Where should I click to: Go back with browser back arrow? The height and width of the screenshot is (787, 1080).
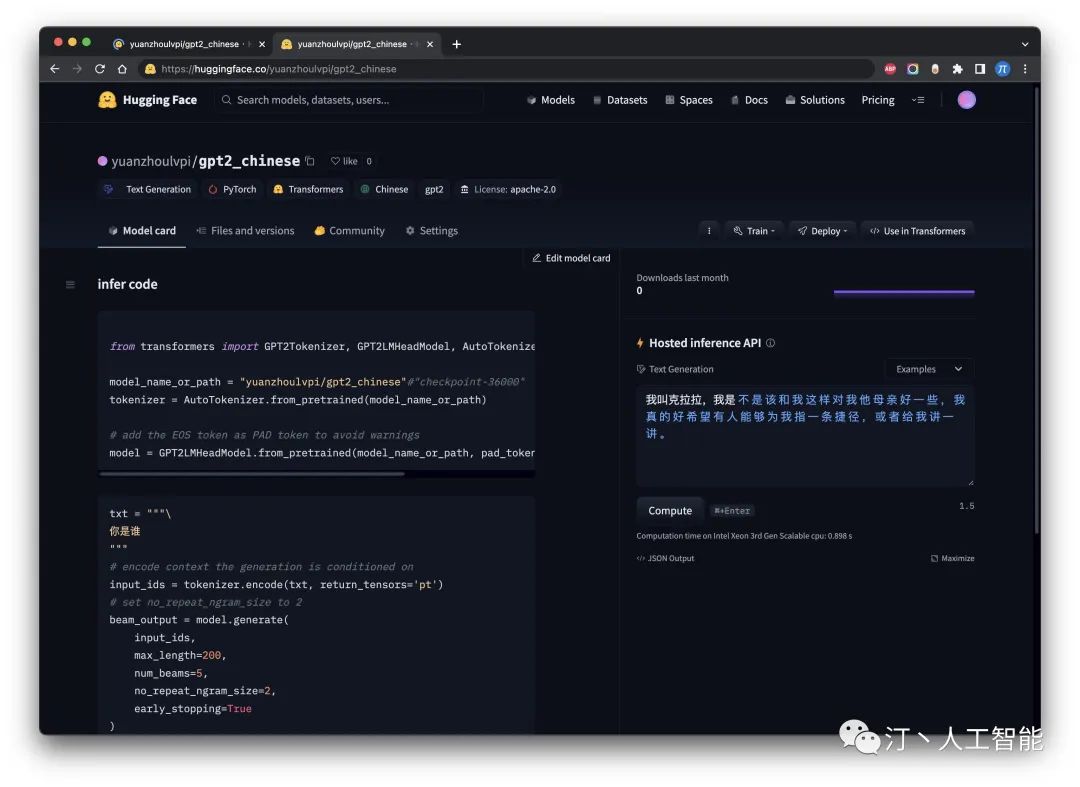55,69
